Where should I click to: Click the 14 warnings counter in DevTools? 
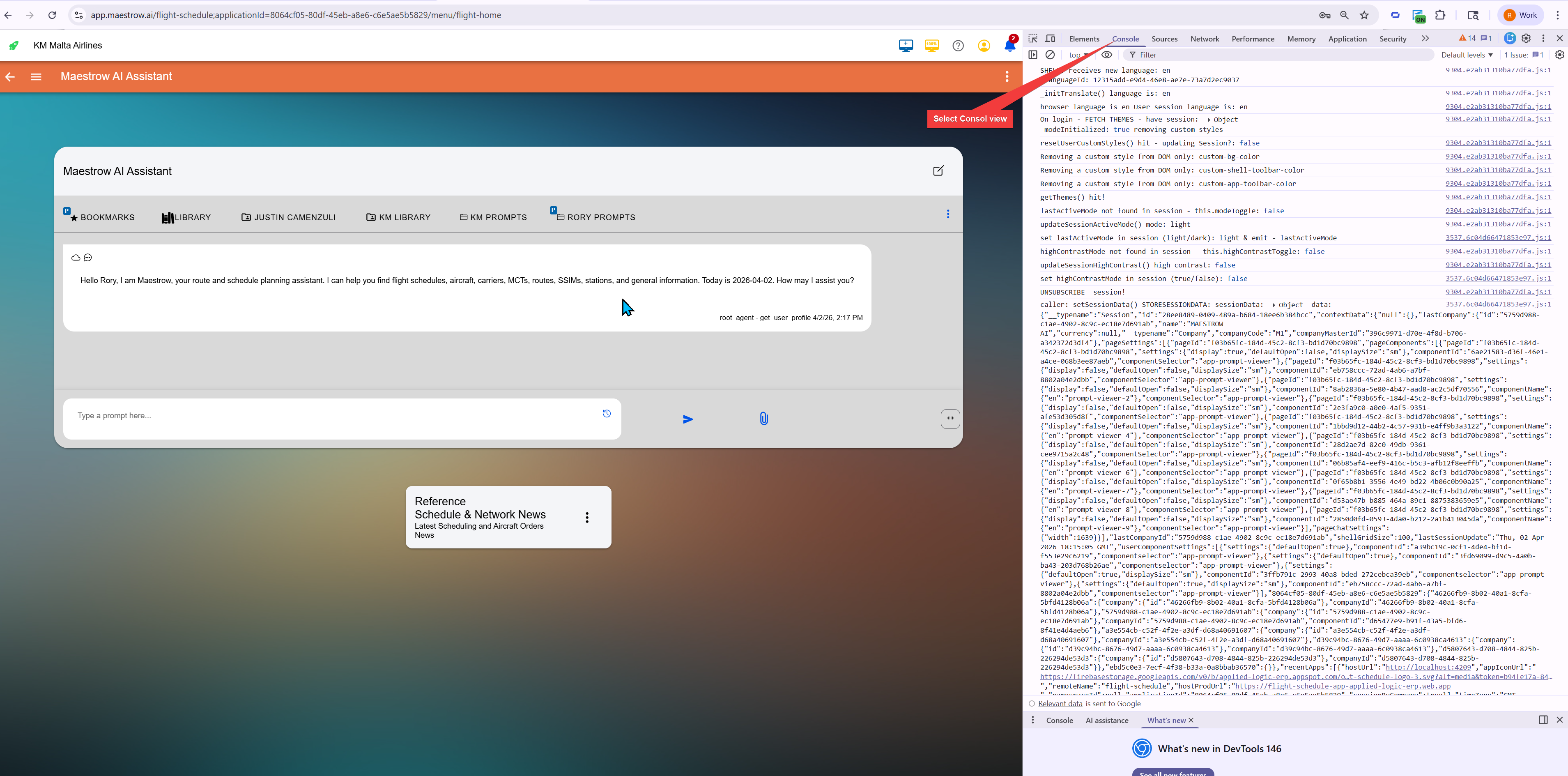click(x=1467, y=38)
